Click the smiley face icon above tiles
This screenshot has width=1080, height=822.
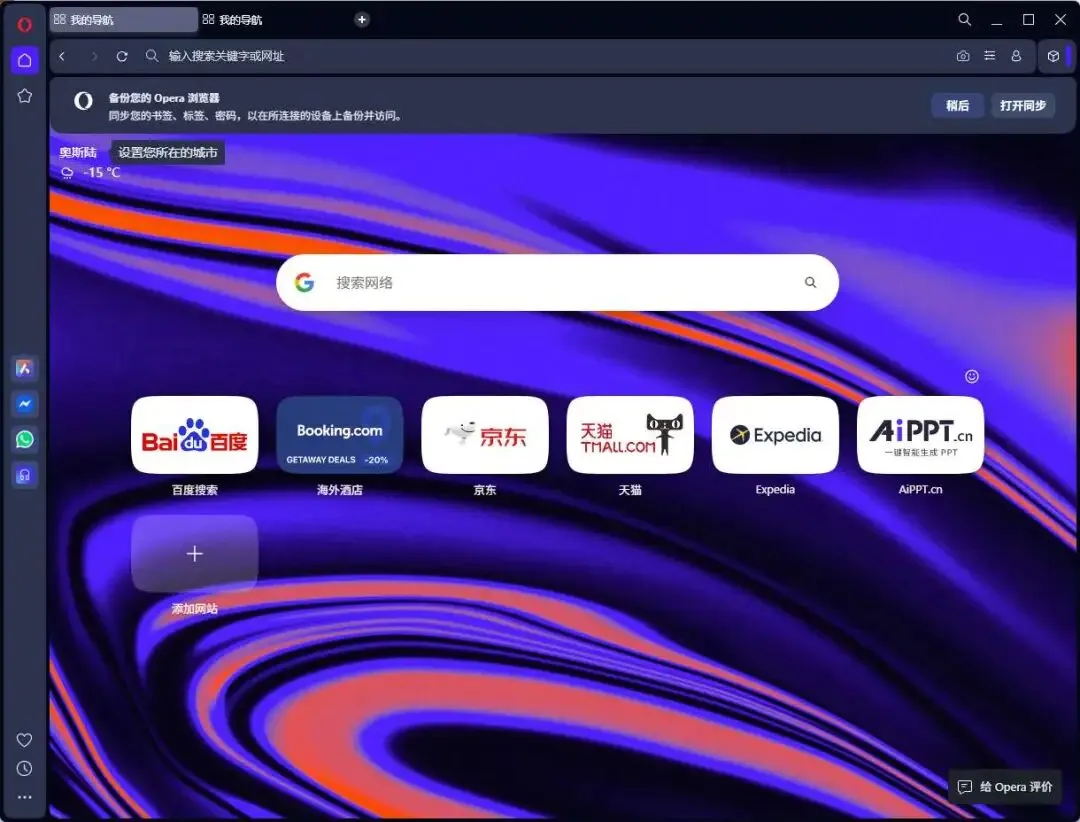tap(972, 376)
